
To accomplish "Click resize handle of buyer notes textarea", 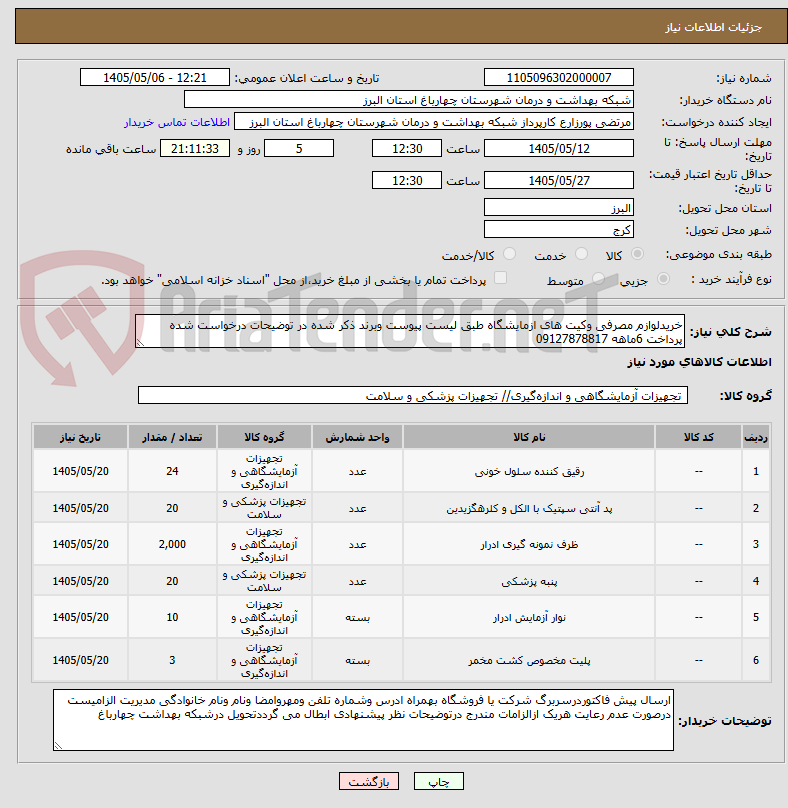I will tap(58, 745).
